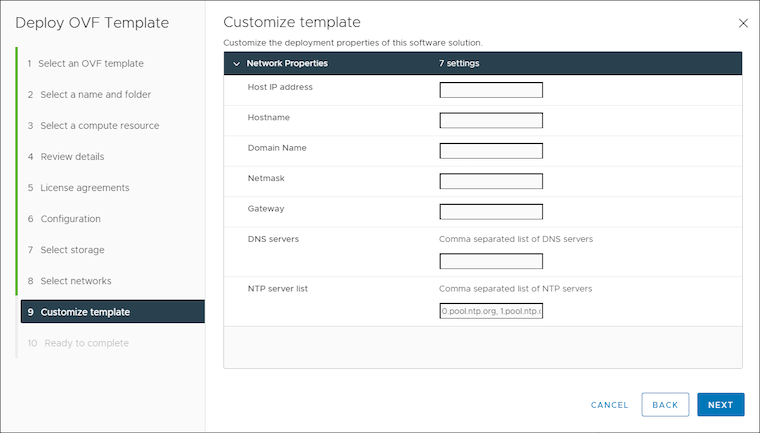Proceed with the Next button
The image size is (760, 433).
tap(720, 405)
